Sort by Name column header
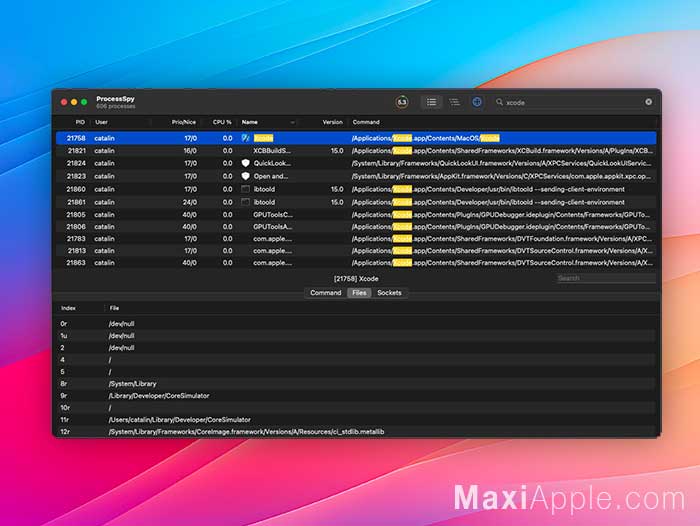The image size is (700, 526). [x=250, y=122]
